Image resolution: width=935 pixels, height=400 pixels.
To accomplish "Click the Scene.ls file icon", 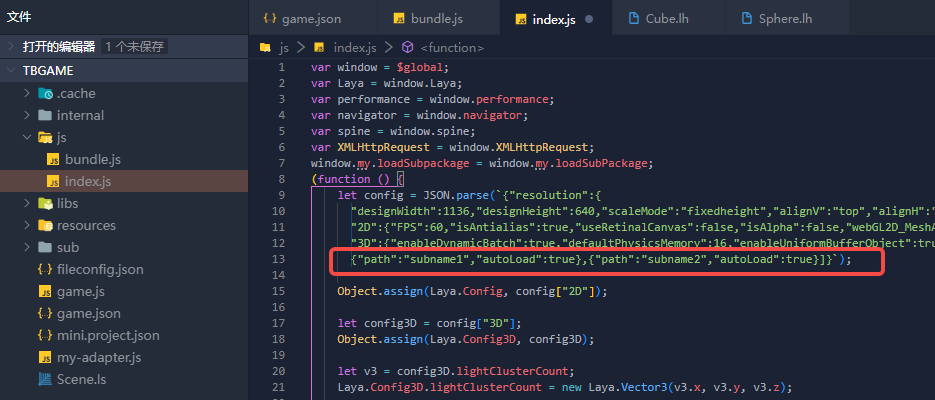I will [45, 379].
